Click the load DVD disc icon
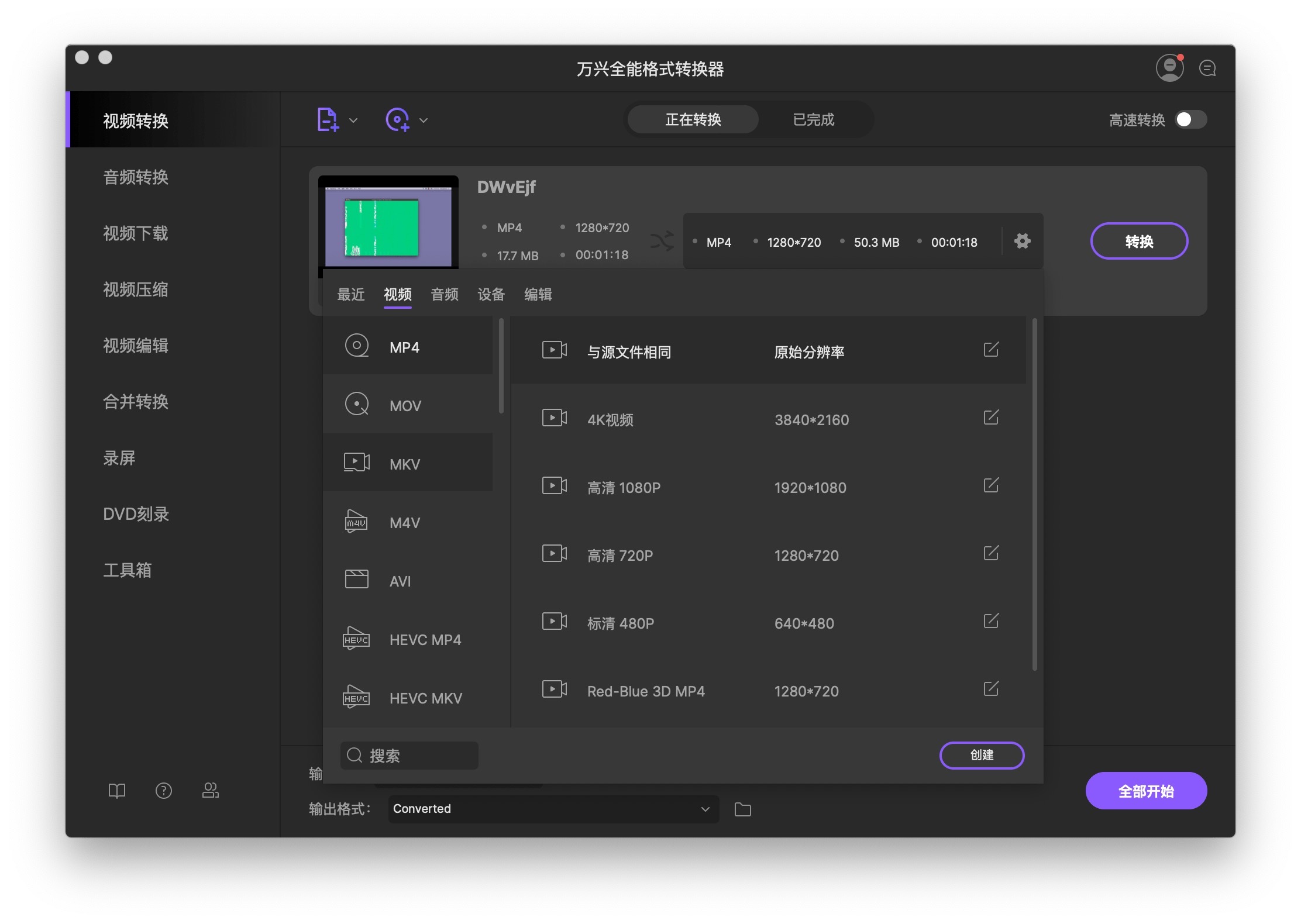This screenshot has height=924, width=1301. click(398, 120)
